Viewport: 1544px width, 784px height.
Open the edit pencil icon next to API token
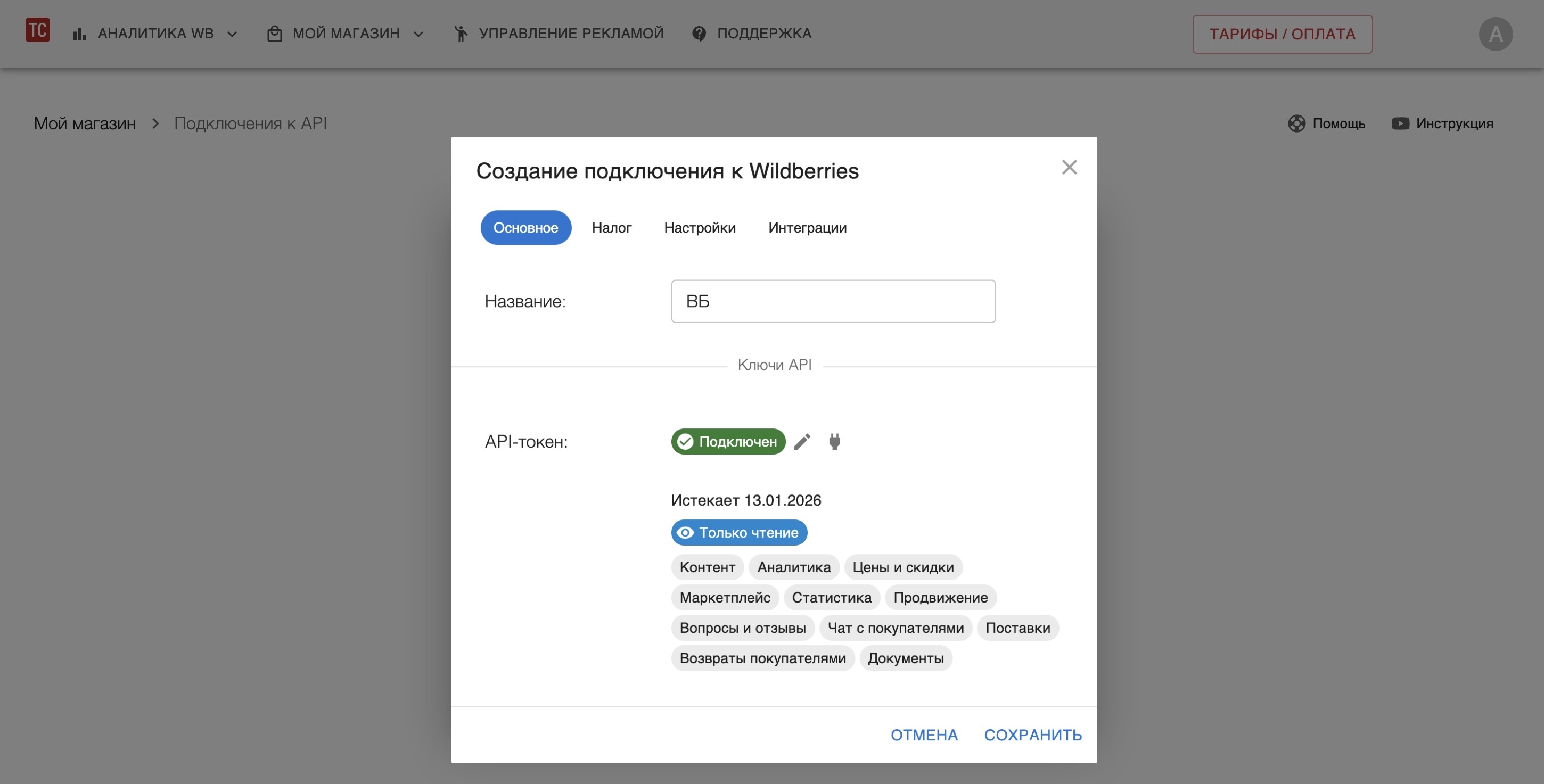(802, 442)
